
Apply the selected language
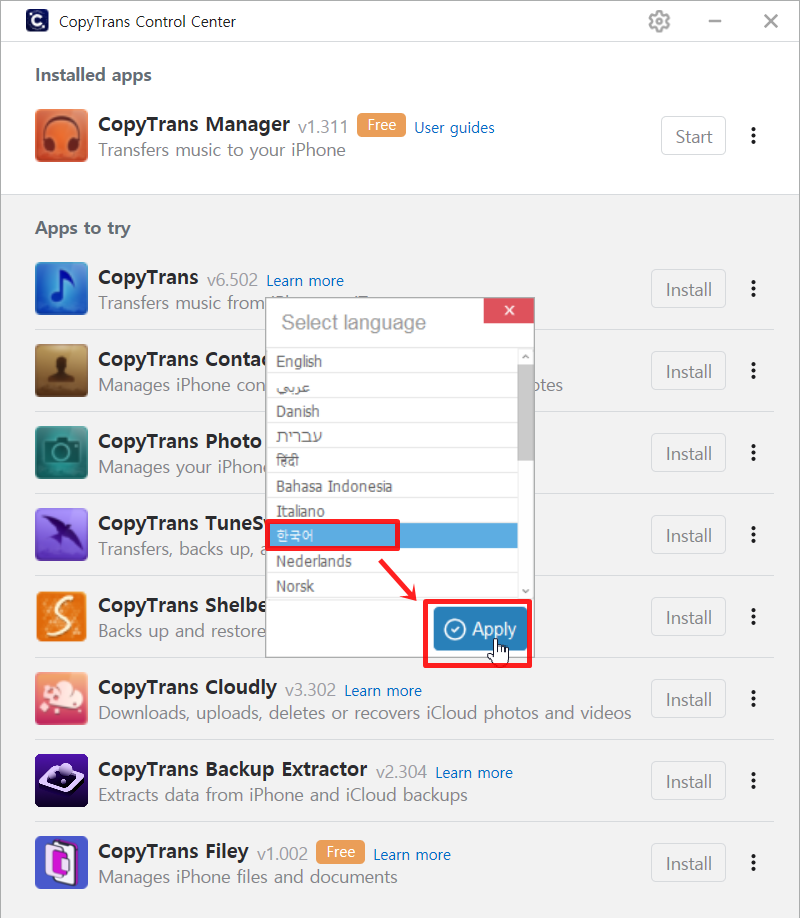click(480, 629)
